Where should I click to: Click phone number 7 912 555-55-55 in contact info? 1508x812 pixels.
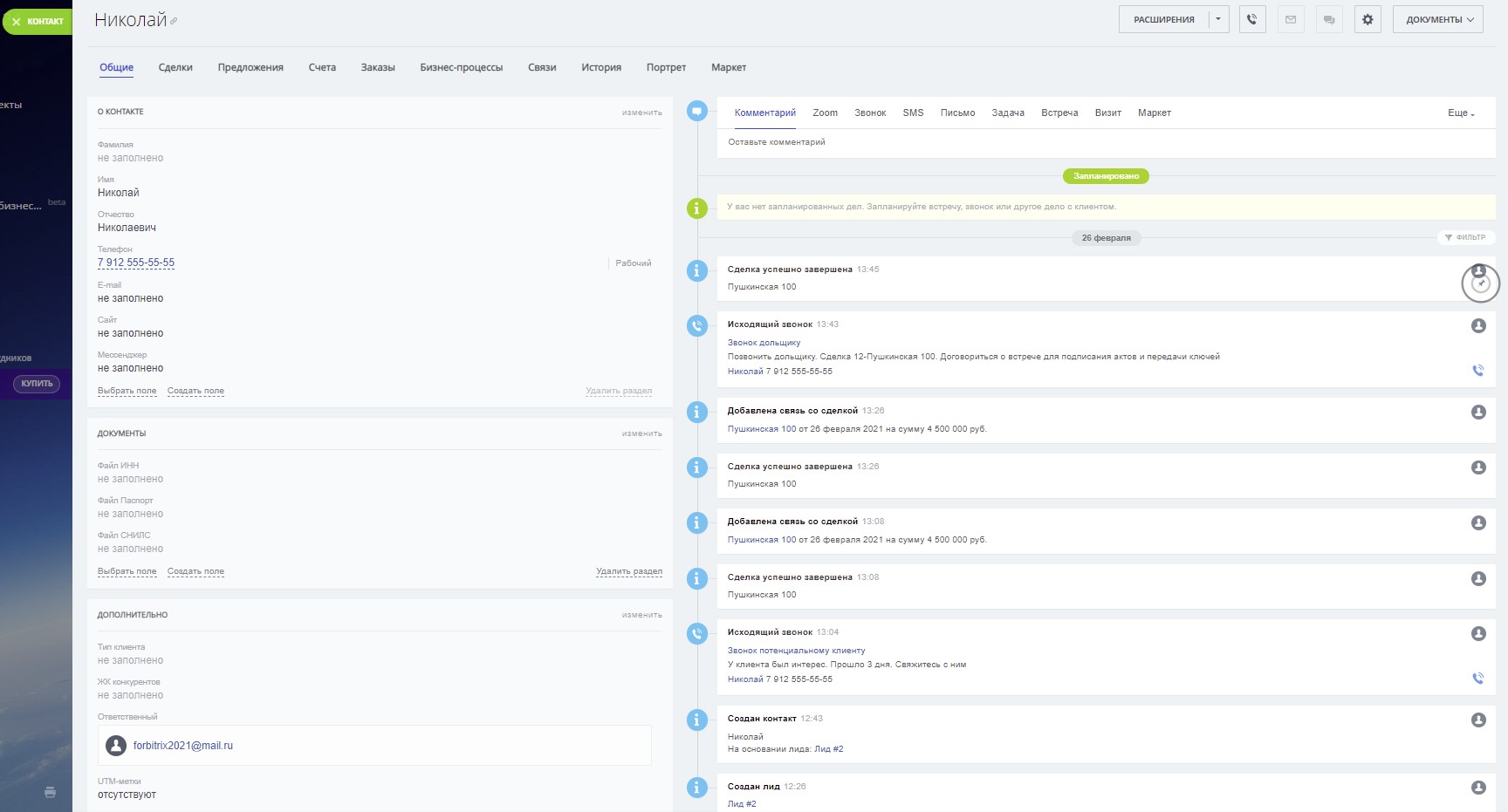click(x=136, y=263)
